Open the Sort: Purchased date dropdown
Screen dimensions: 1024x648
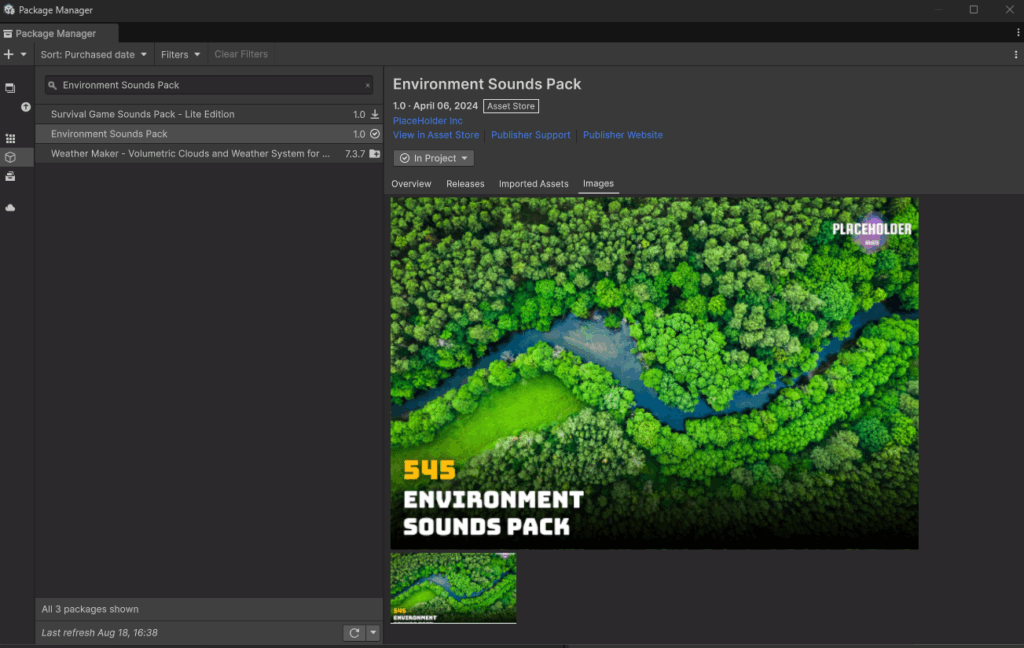94,54
